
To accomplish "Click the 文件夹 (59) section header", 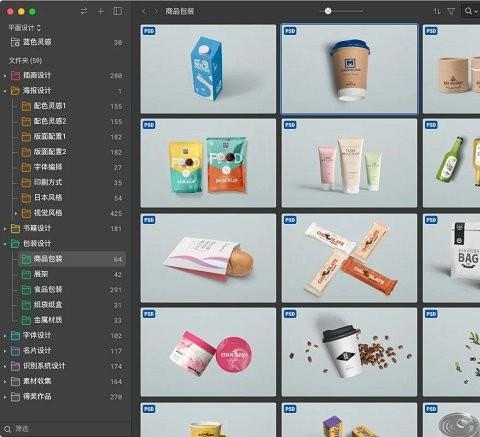I will click(x=25, y=60).
